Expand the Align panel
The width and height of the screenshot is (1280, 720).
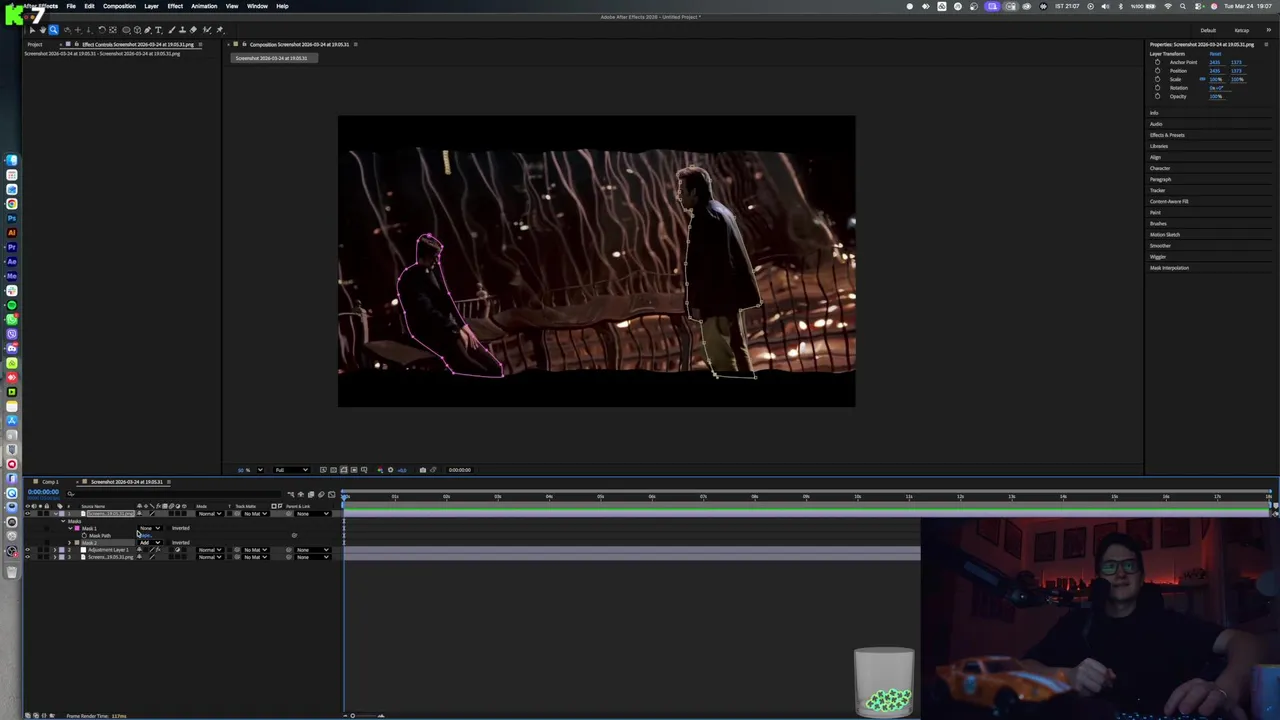(x=1155, y=157)
